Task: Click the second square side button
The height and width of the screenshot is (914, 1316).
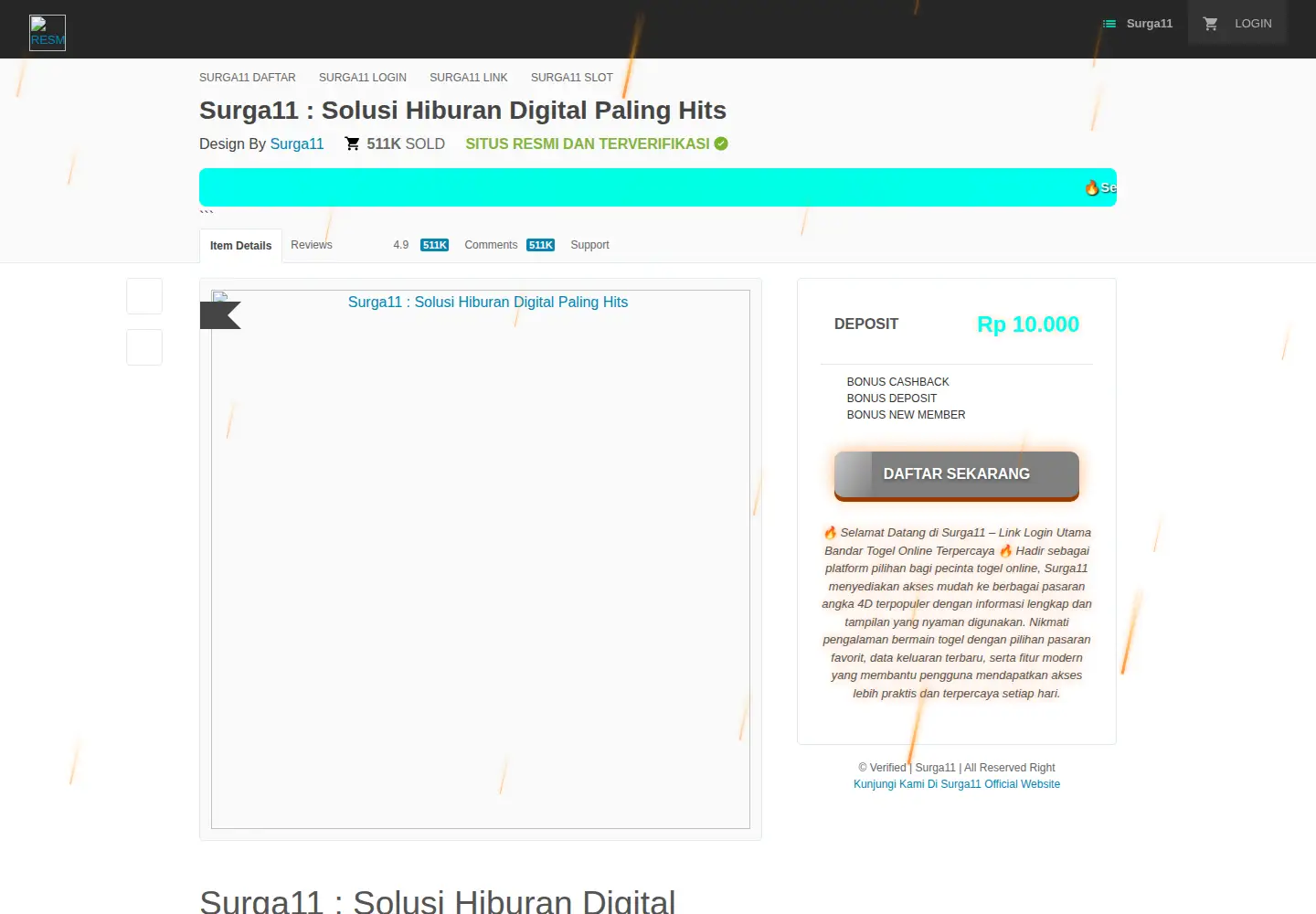Action: [x=144, y=347]
